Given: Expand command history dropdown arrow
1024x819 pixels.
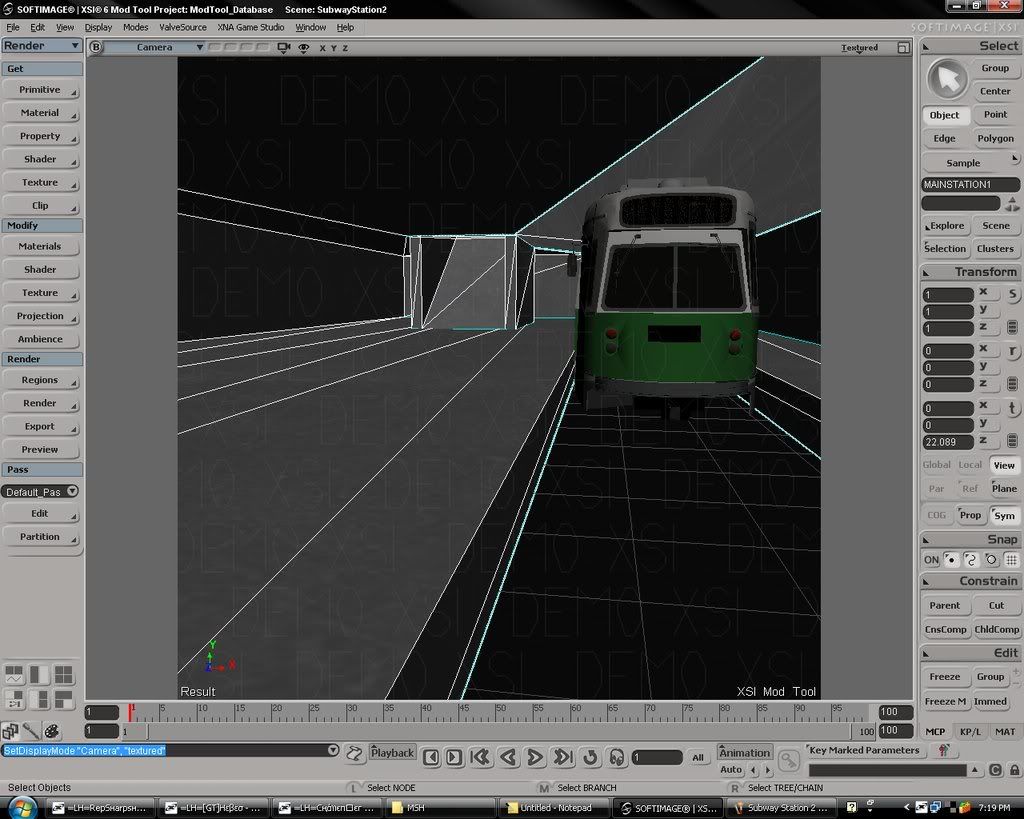Looking at the screenshot, I should click(x=333, y=750).
